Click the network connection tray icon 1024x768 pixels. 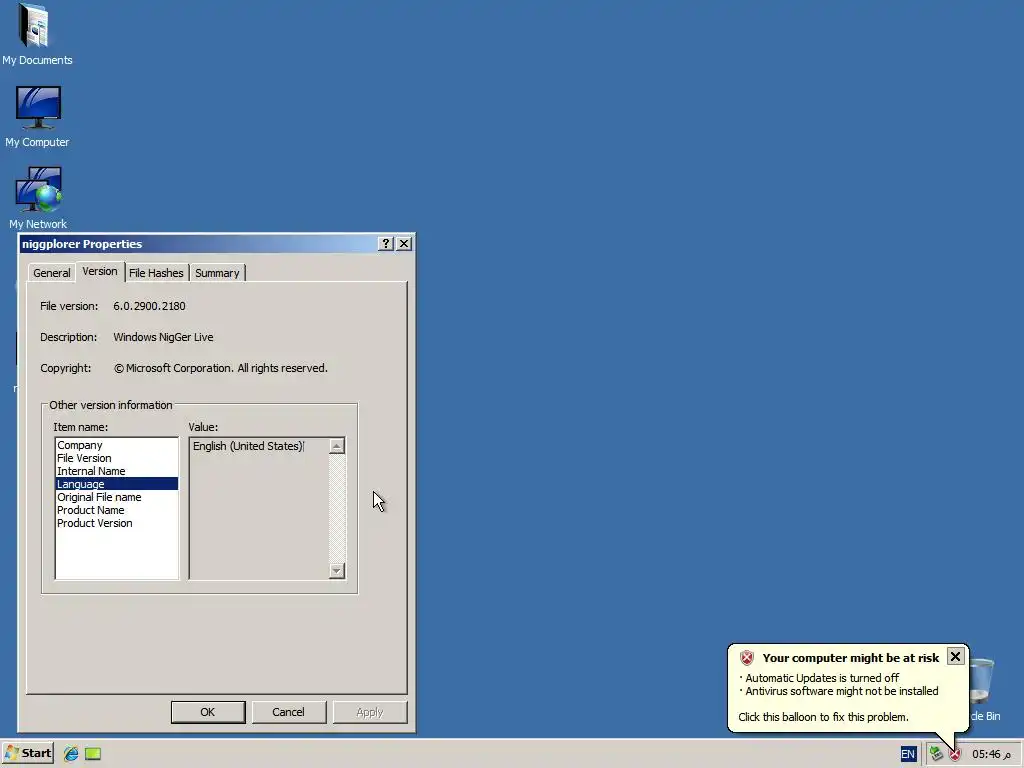point(936,754)
